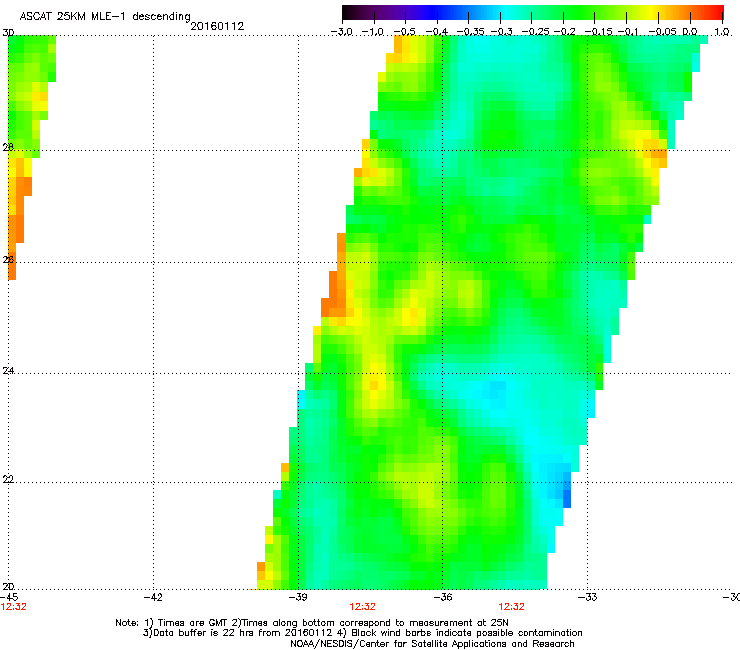Screen dimensions: 740x650
Task: Click the red 12:32 time under longitude -45
Action: tap(14, 607)
